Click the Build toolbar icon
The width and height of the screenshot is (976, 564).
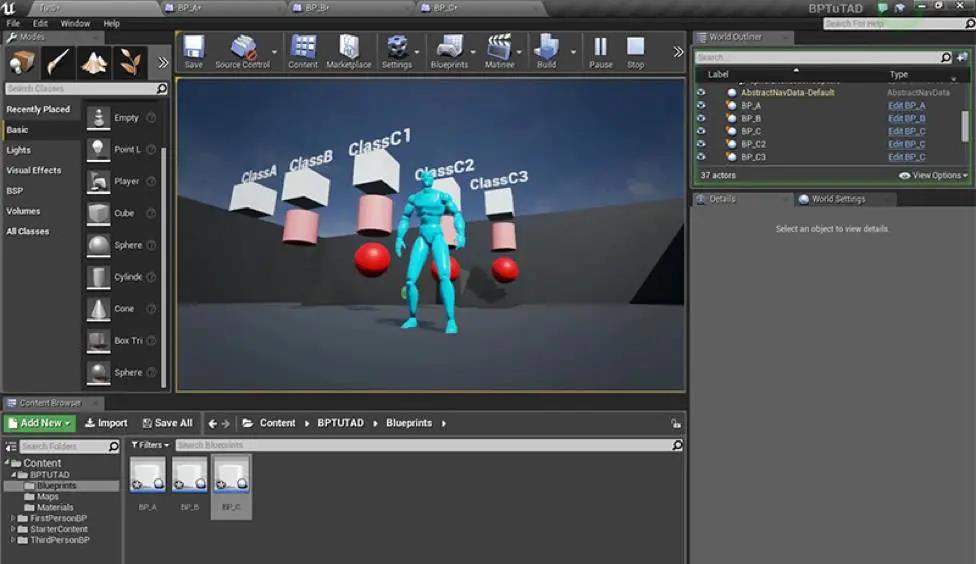tap(547, 51)
